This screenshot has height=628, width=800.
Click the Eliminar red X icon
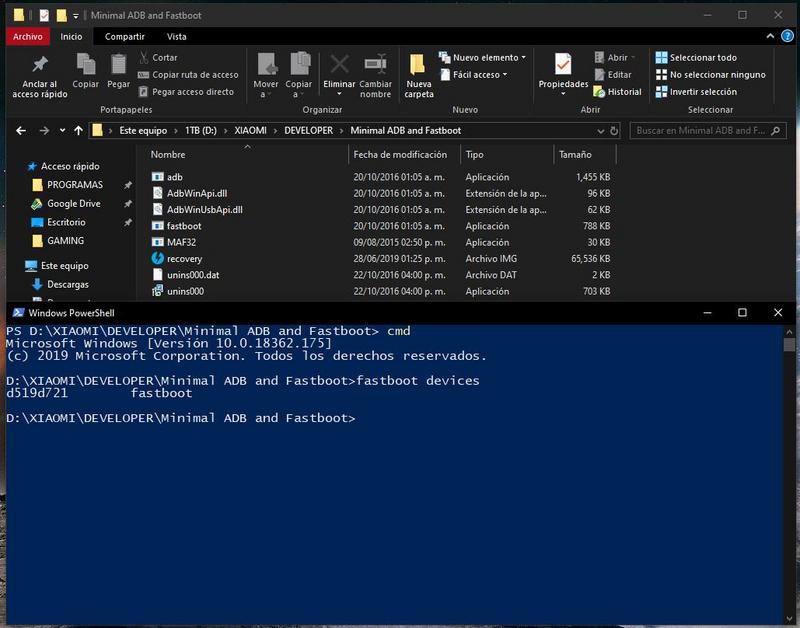coord(339,64)
